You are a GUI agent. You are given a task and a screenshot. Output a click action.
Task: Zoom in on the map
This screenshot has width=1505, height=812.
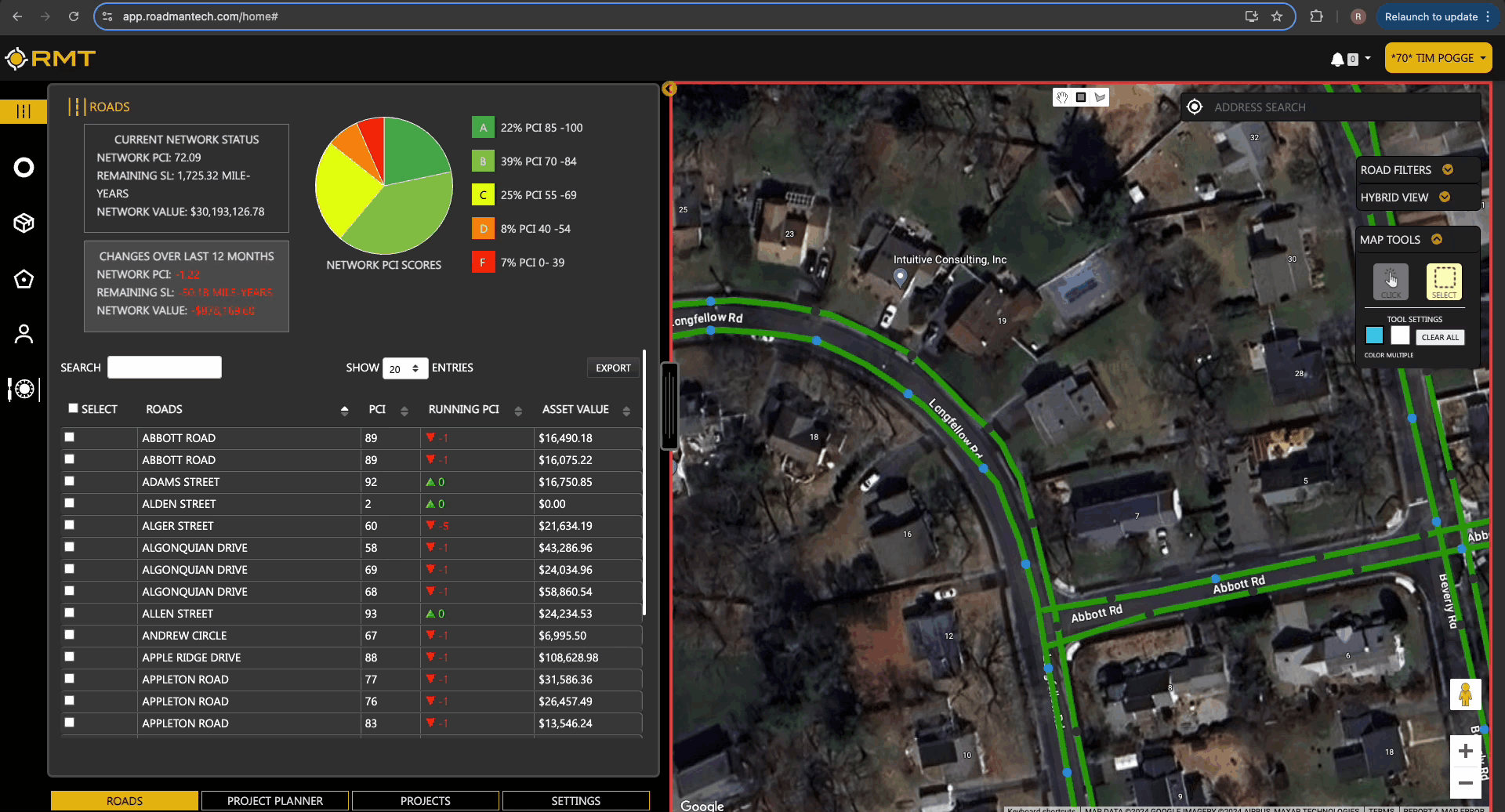1465,752
